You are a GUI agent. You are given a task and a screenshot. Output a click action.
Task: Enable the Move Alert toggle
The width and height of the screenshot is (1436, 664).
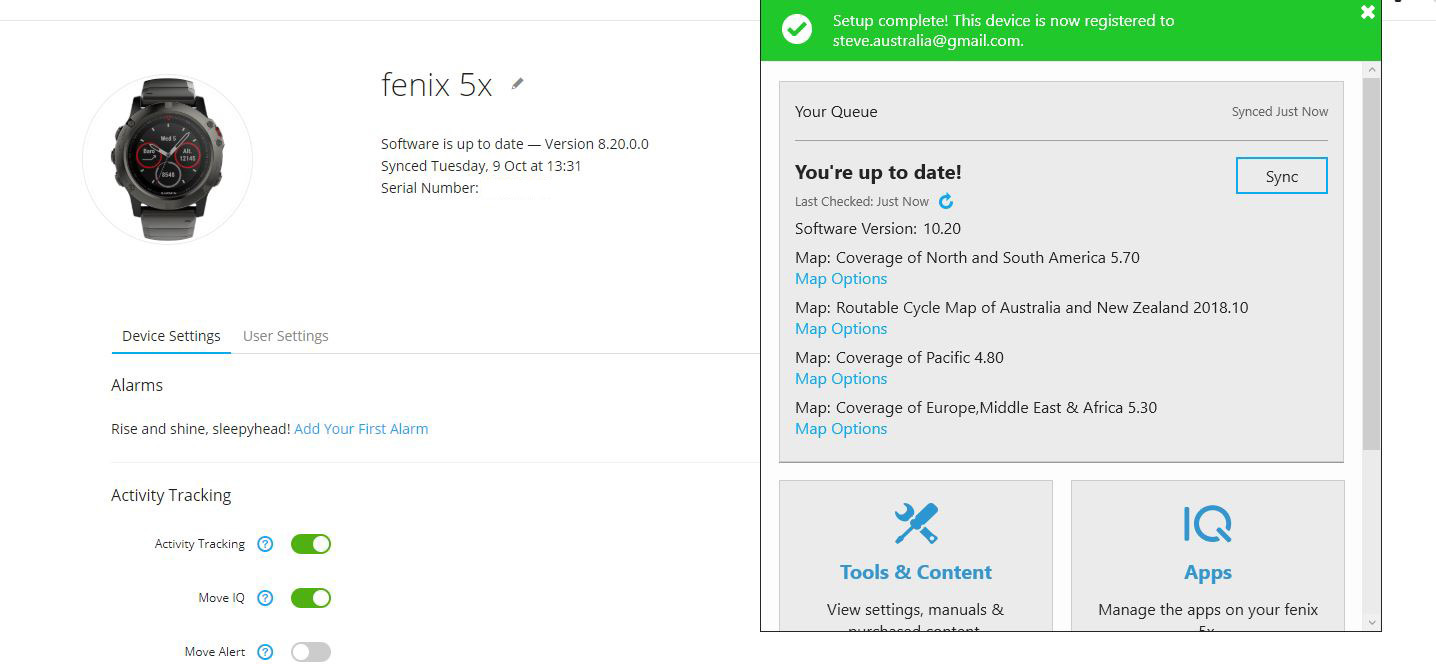pyautogui.click(x=311, y=652)
